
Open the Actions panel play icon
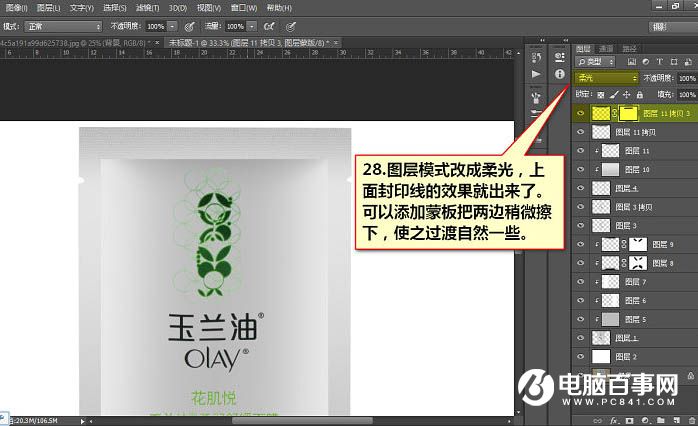pos(536,74)
